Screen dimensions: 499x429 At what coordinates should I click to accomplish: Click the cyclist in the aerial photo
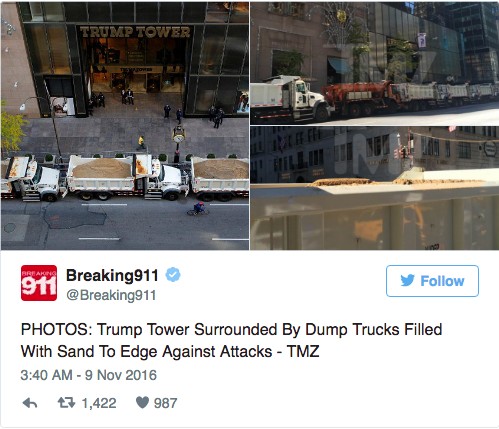point(198,208)
